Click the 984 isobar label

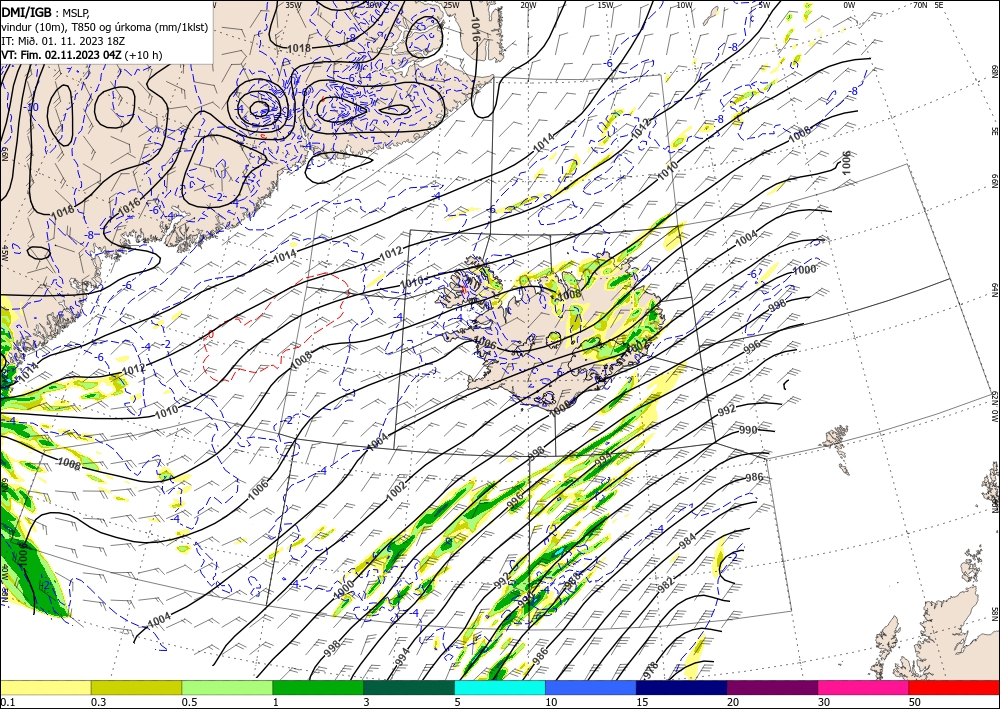click(x=688, y=541)
